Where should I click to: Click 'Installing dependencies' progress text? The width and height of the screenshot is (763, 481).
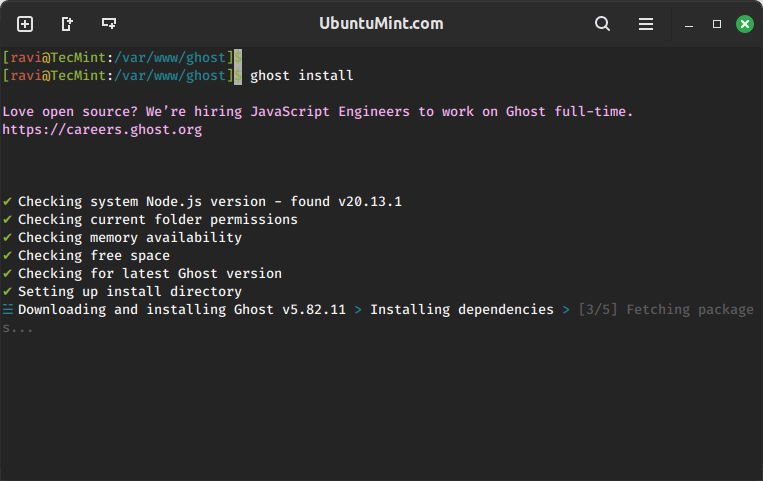[x=462, y=310]
